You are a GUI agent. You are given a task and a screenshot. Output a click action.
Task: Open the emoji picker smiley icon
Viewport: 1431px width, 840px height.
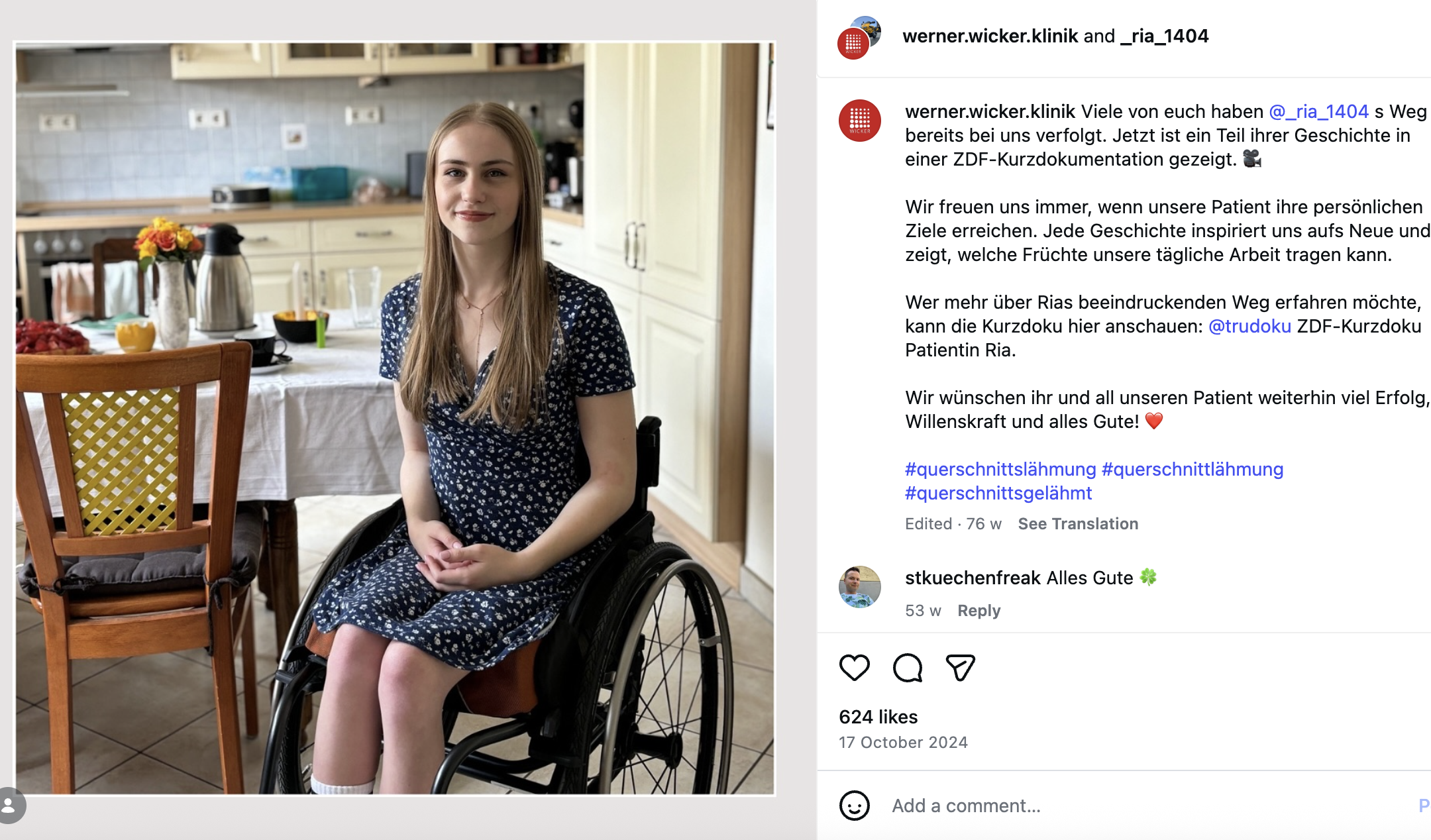click(854, 806)
